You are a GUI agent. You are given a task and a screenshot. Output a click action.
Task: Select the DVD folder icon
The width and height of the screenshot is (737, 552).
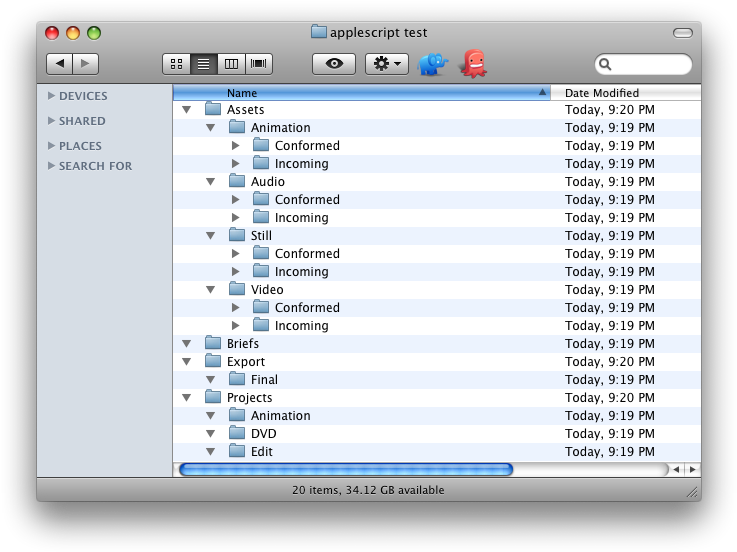click(x=237, y=433)
